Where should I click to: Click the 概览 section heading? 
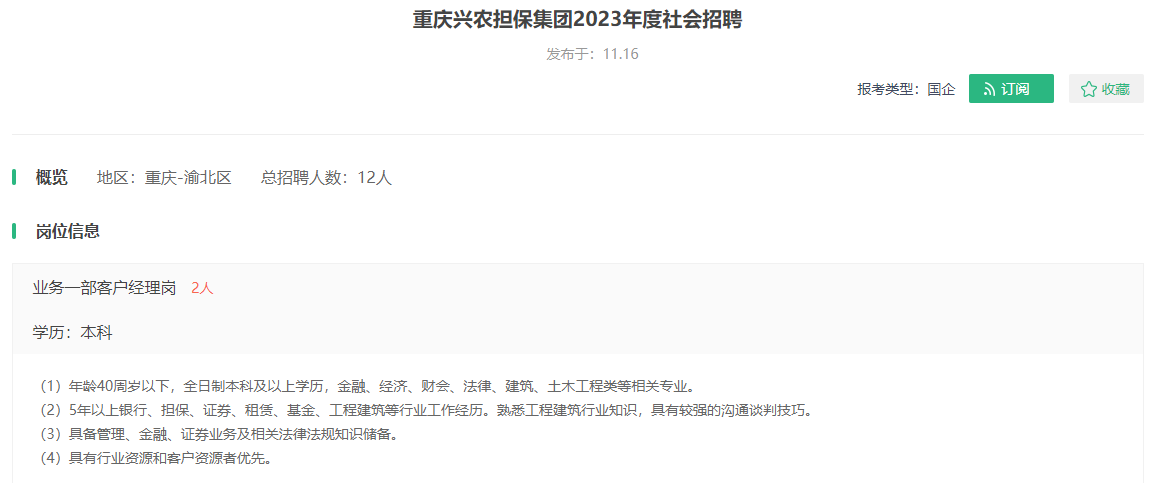pyautogui.click(x=51, y=177)
